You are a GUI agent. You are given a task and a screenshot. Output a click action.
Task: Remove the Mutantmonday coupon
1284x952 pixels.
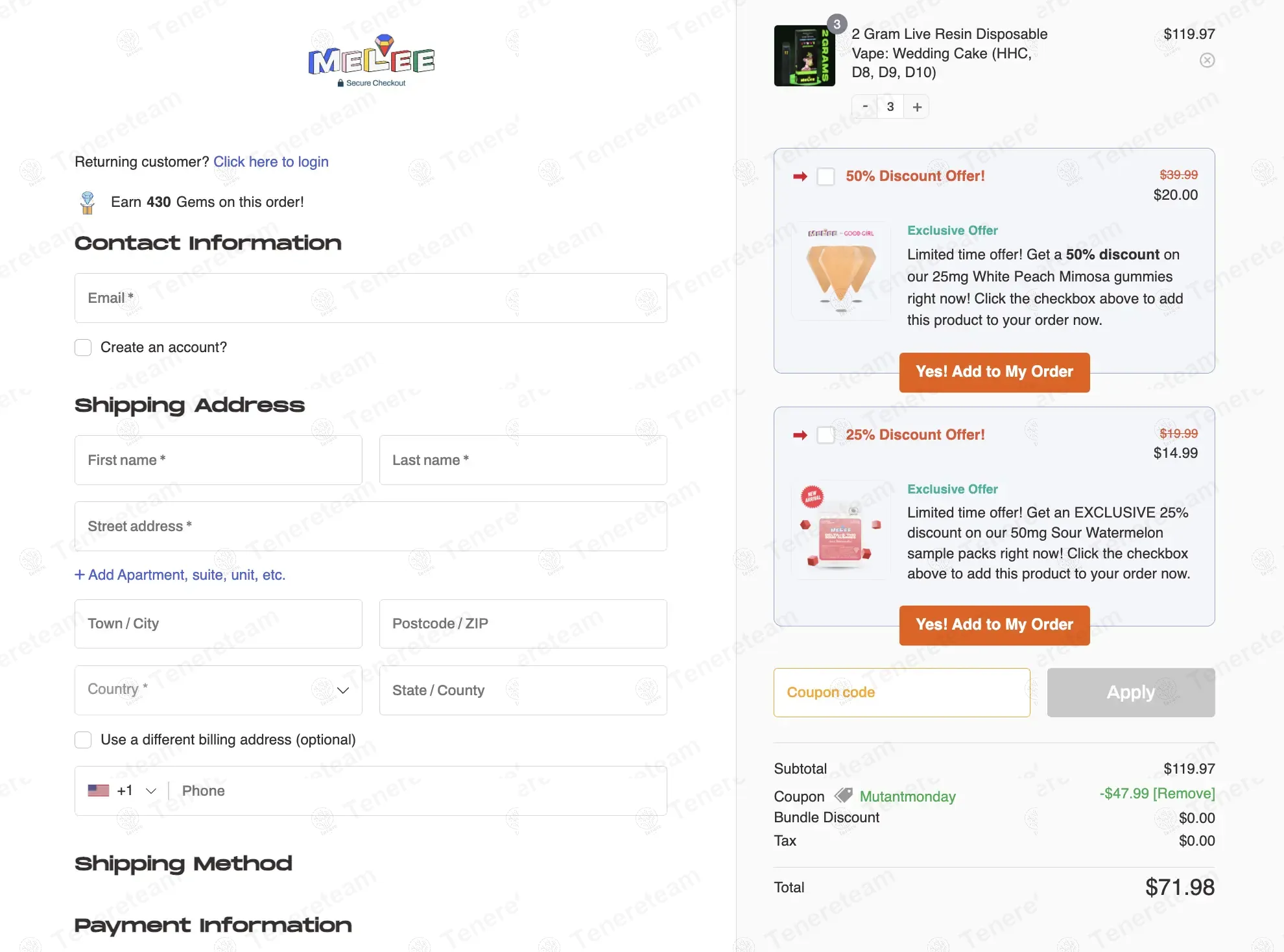[x=1183, y=793]
